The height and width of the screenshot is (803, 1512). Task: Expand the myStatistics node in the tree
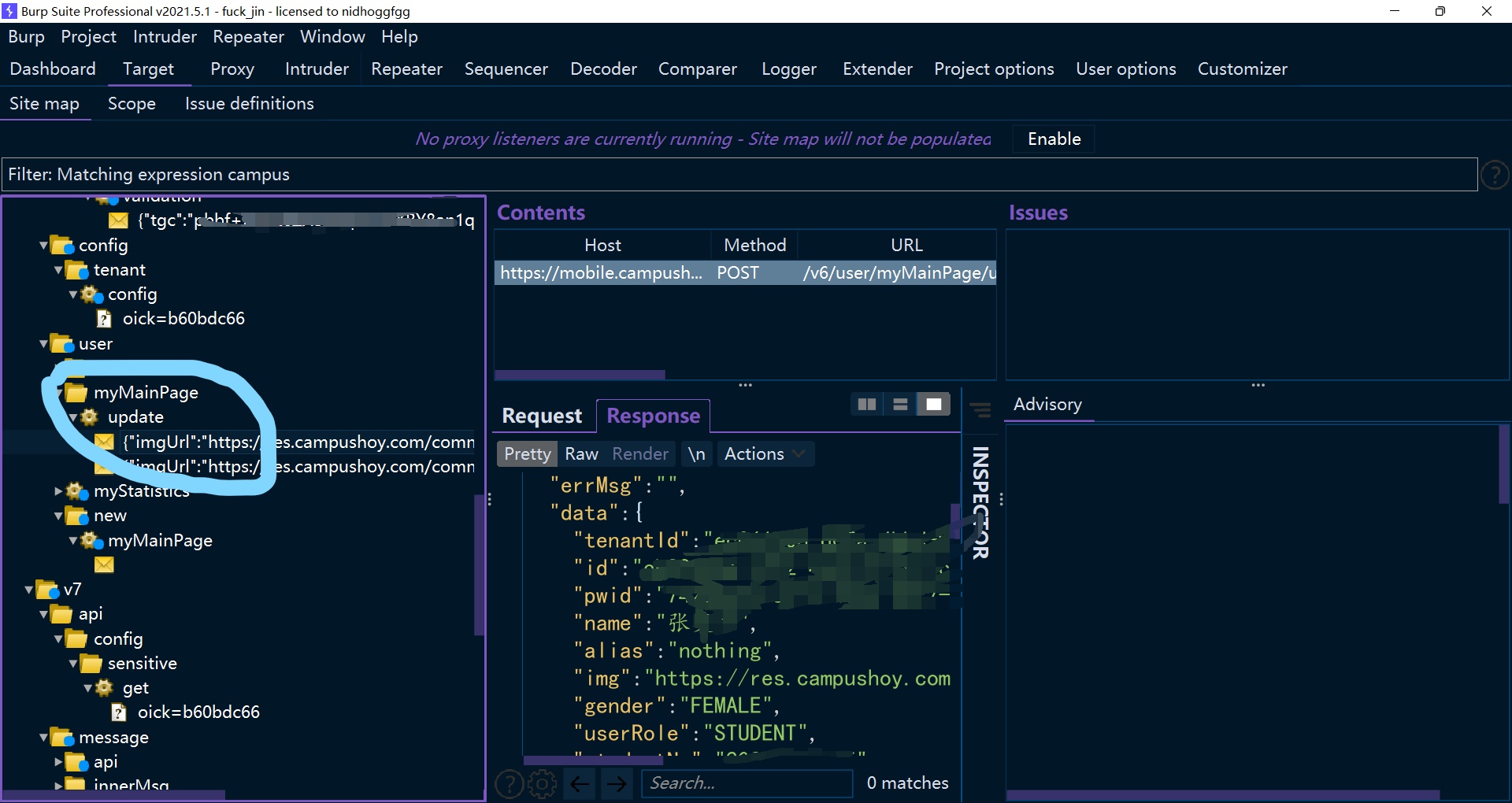[x=58, y=490]
